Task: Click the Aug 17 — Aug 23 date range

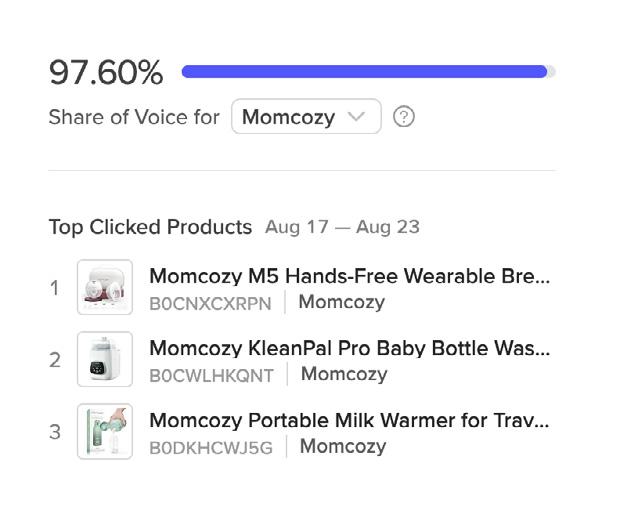Action: 342,227
